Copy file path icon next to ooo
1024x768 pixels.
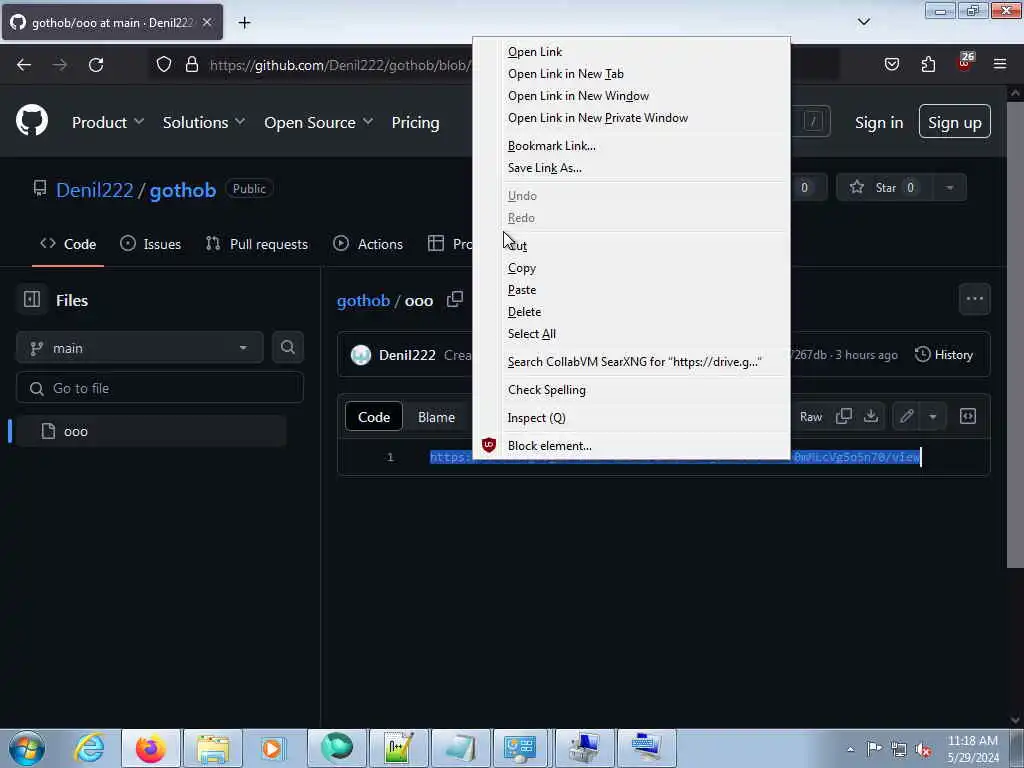pos(455,300)
